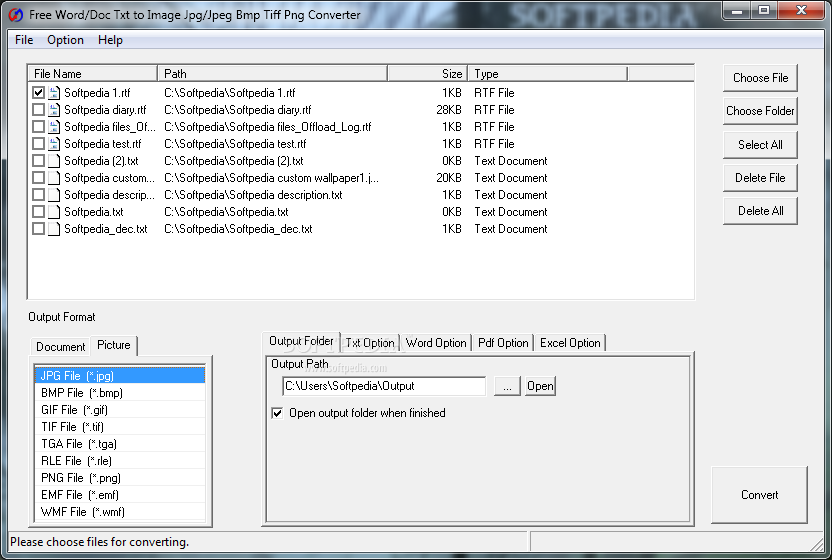This screenshot has width=832, height=560.
Task: Enable the Softpedia test.rtf checkbox
Action: coord(38,144)
